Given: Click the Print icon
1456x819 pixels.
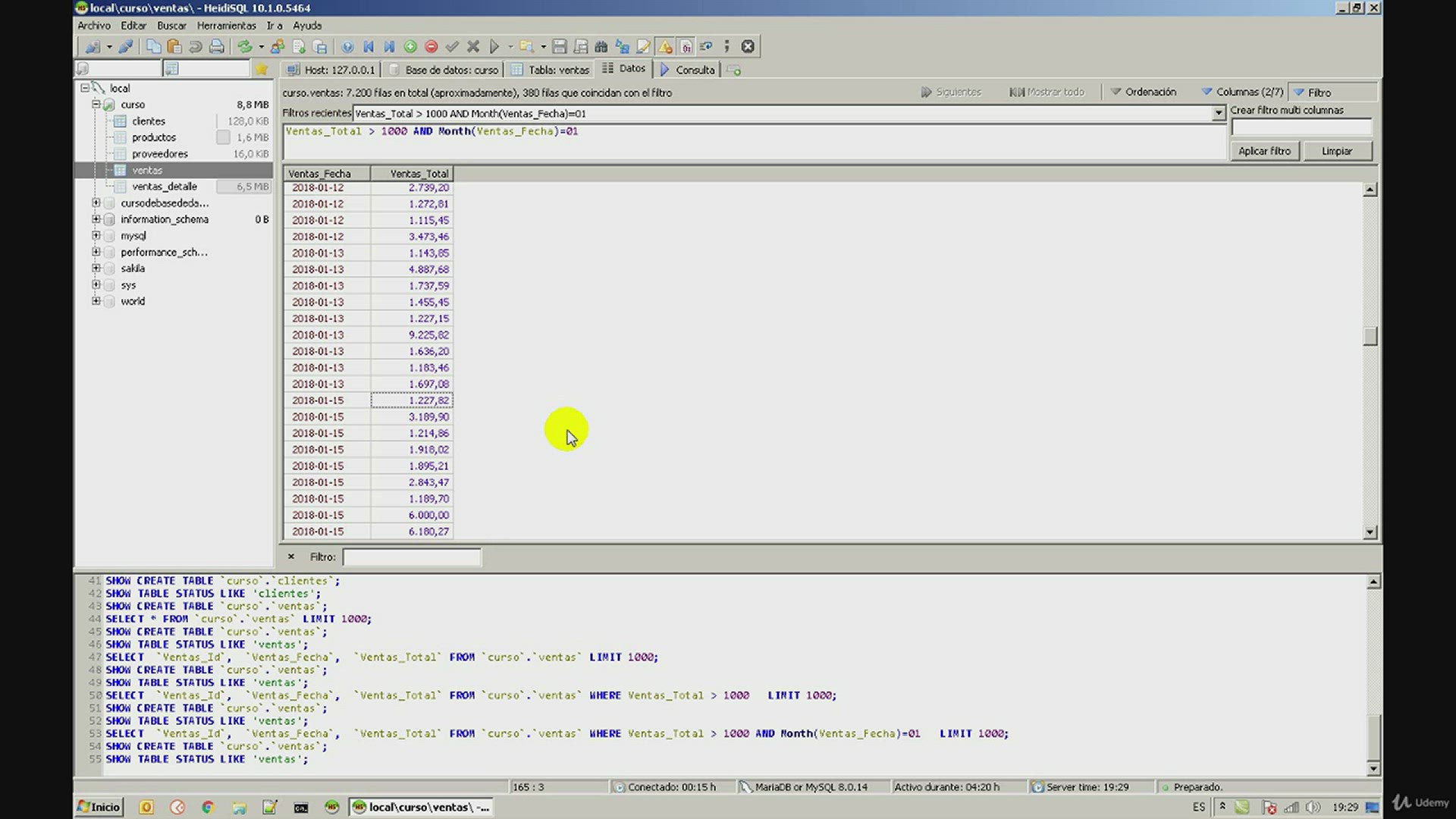Looking at the screenshot, I should 217,46.
